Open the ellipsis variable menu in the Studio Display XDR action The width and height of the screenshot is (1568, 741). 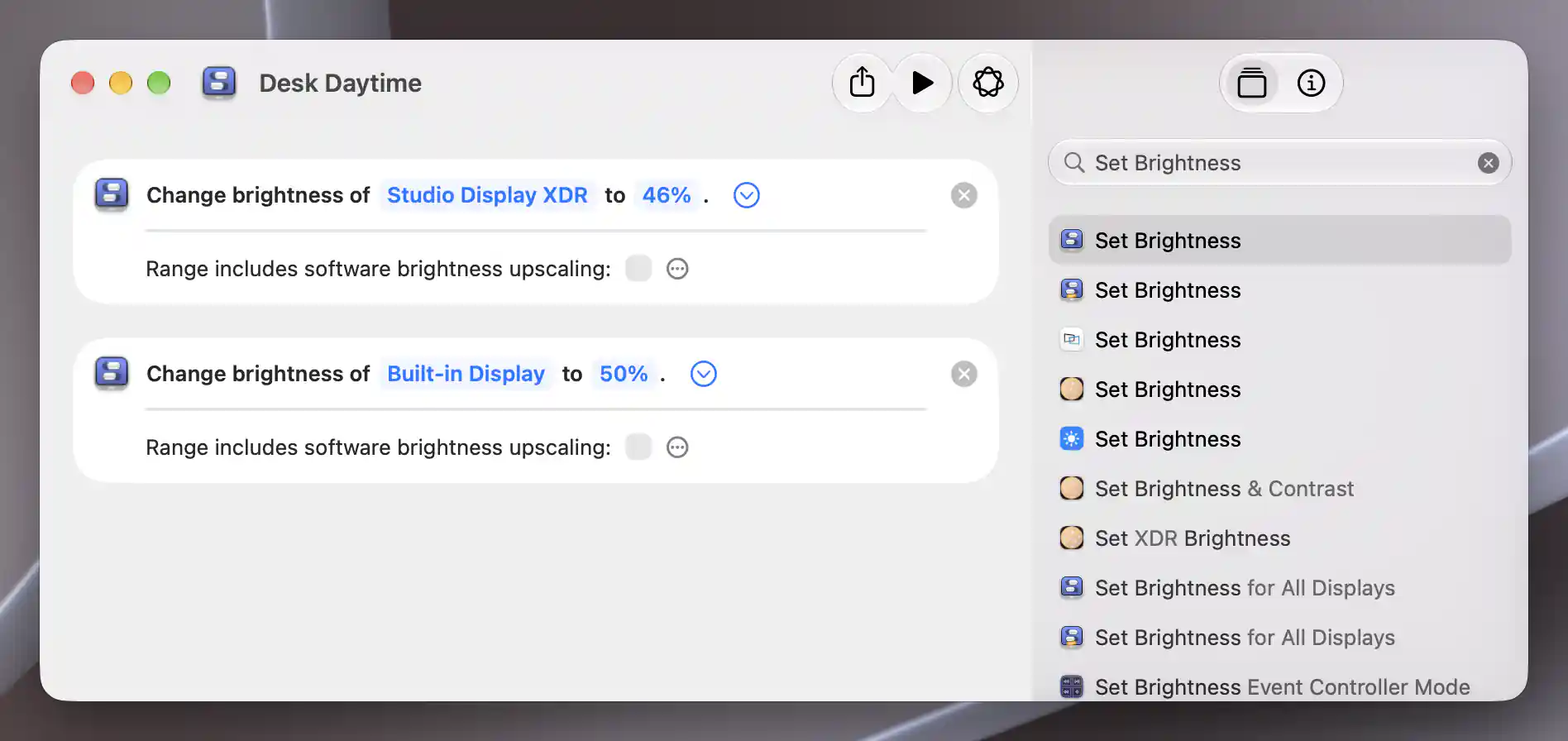pos(677,269)
